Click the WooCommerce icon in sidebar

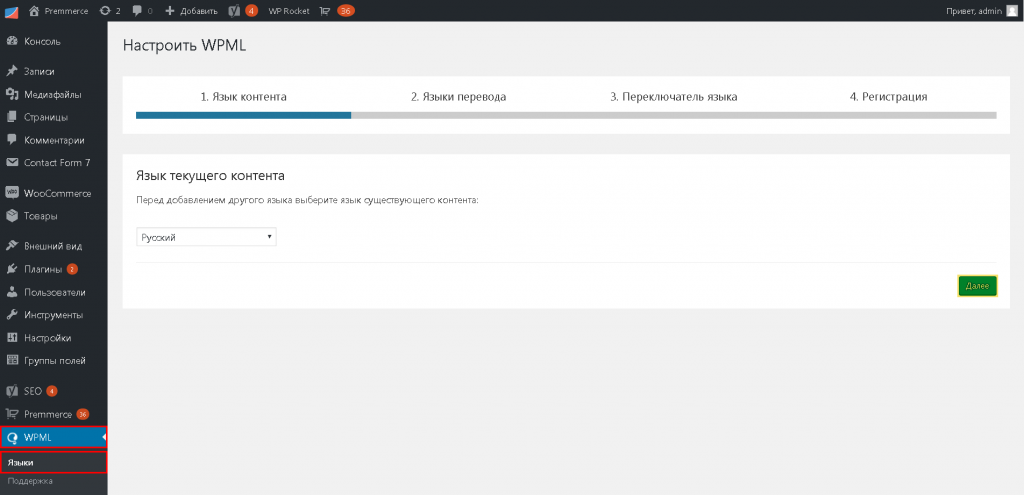(x=11, y=193)
